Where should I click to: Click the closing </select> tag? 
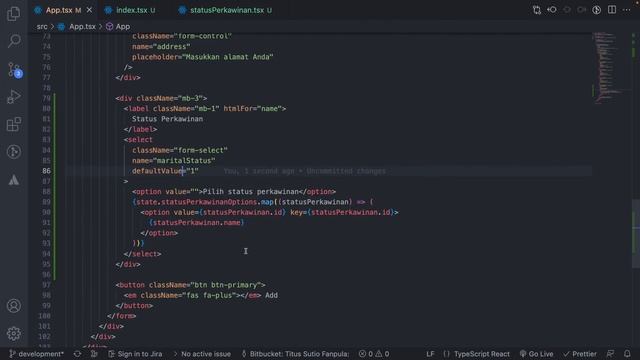[142, 254]
